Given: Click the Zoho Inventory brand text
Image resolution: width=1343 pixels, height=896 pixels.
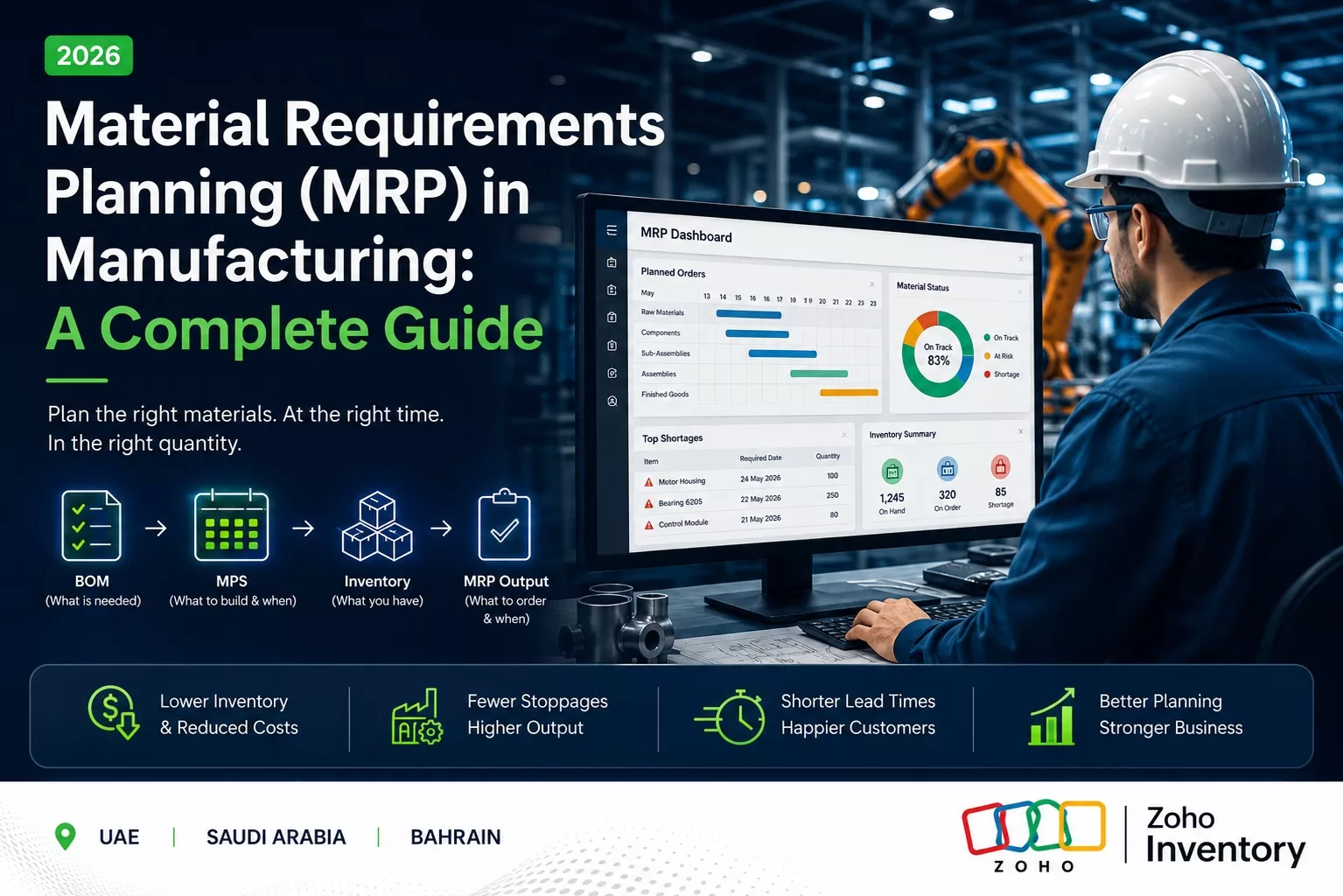Looking at the screenshot, I should [x=1225, y=835].
